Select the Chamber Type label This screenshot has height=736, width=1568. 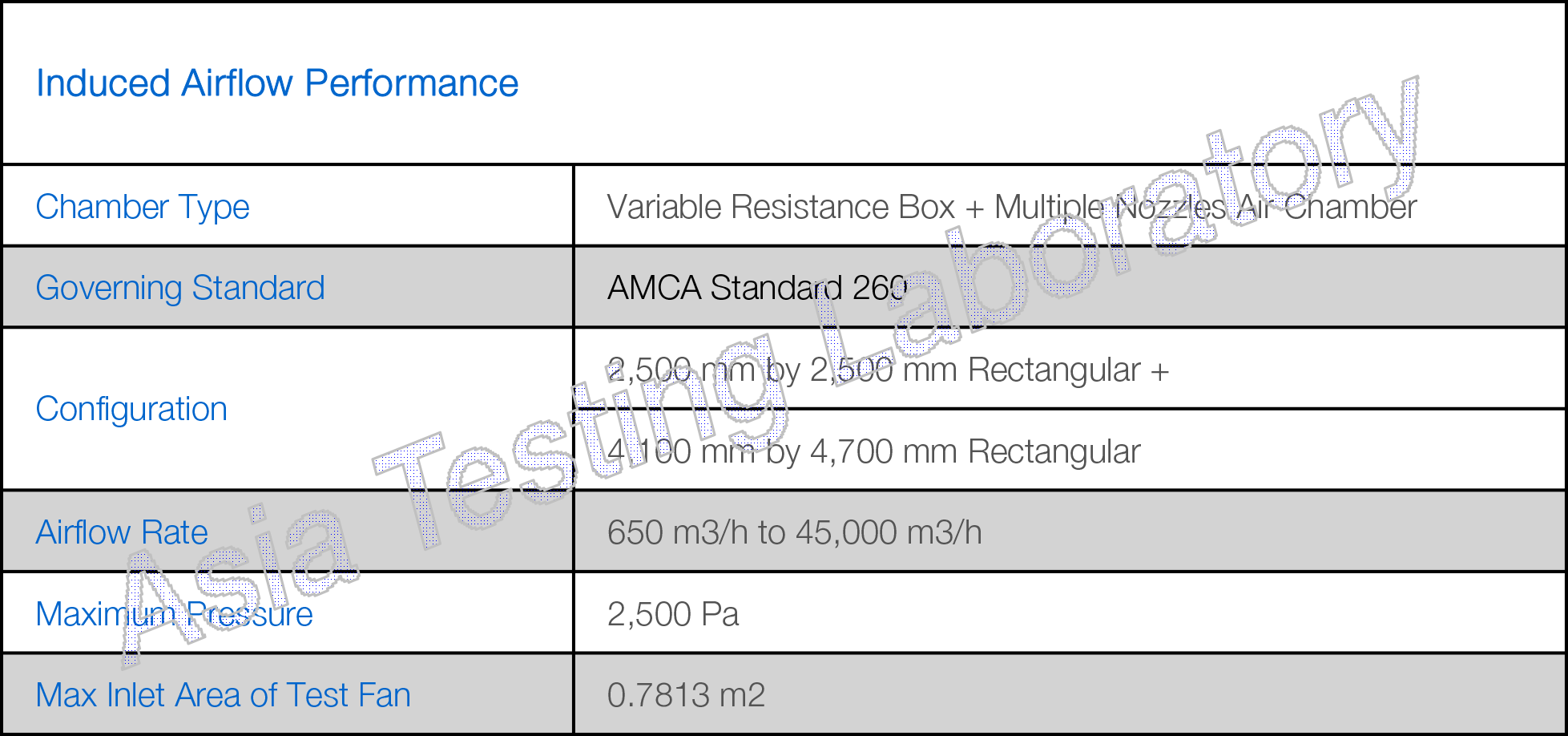click(x=143, y=207)
